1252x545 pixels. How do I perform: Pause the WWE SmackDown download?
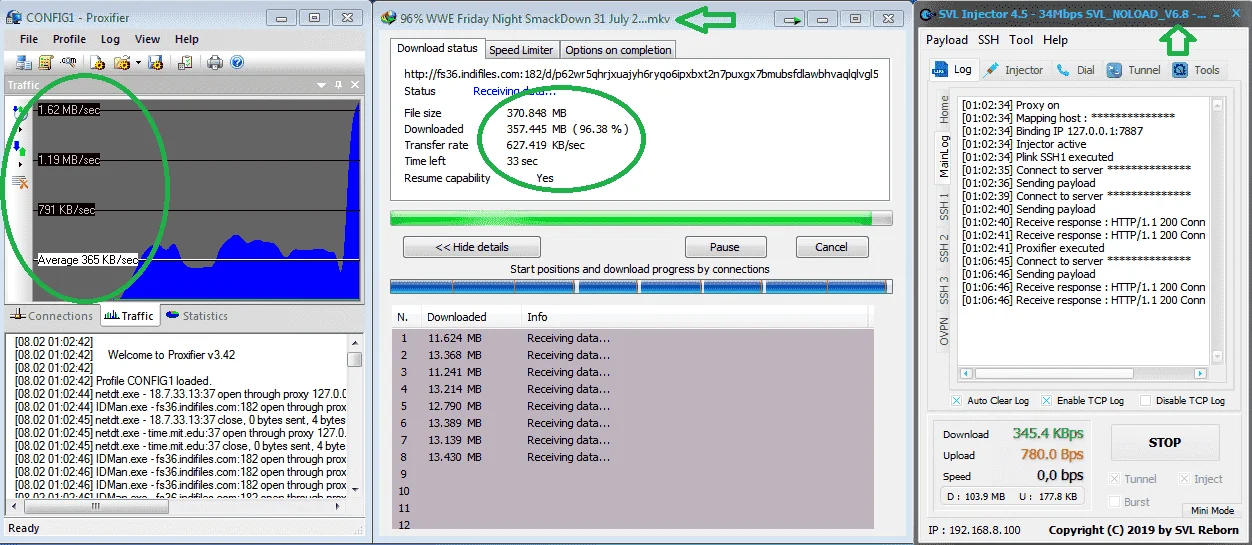725,247
